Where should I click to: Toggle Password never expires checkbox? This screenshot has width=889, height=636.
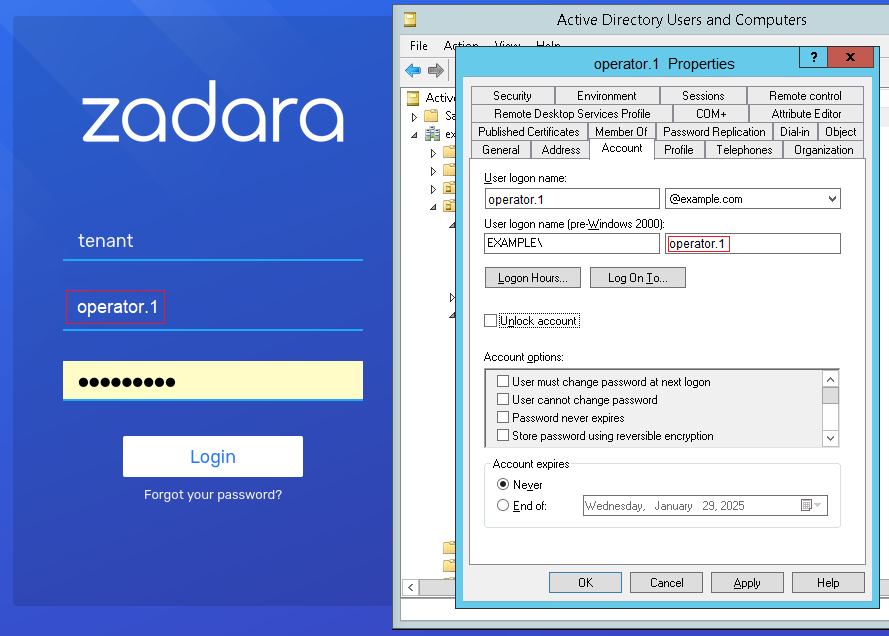click(502, 417)
